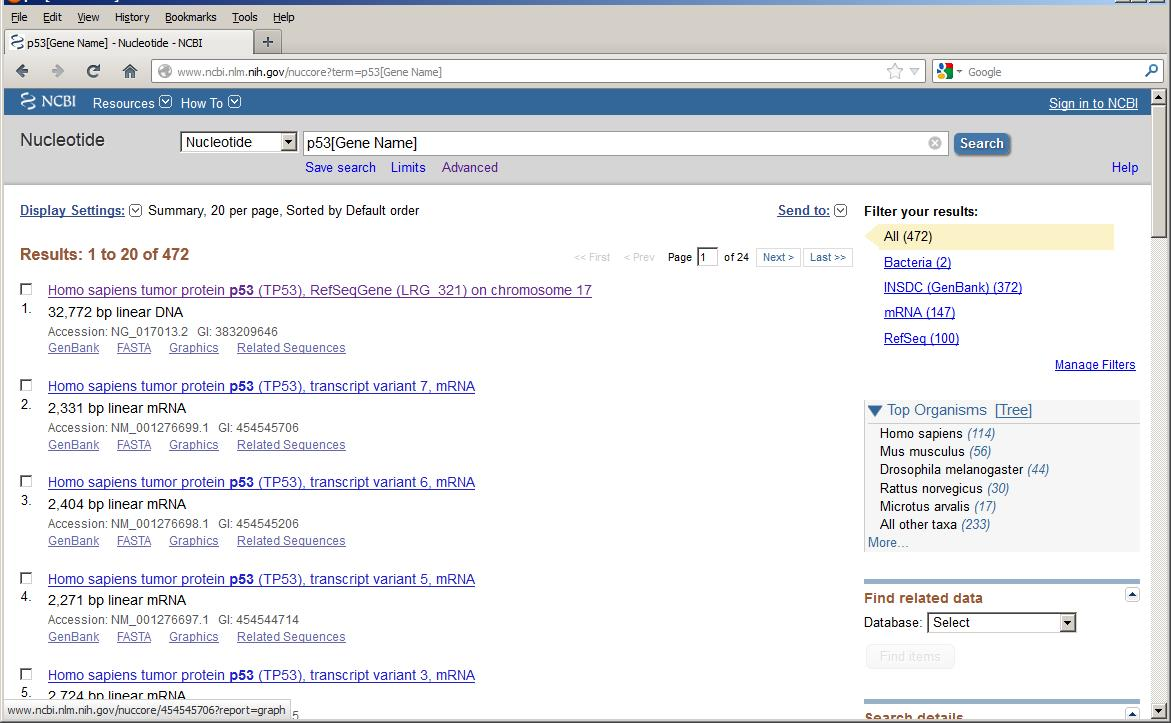This screenshot has width=1171, height=723.
Task: Select the p53[Gene Name] browser tab
Action: [128, 43]
